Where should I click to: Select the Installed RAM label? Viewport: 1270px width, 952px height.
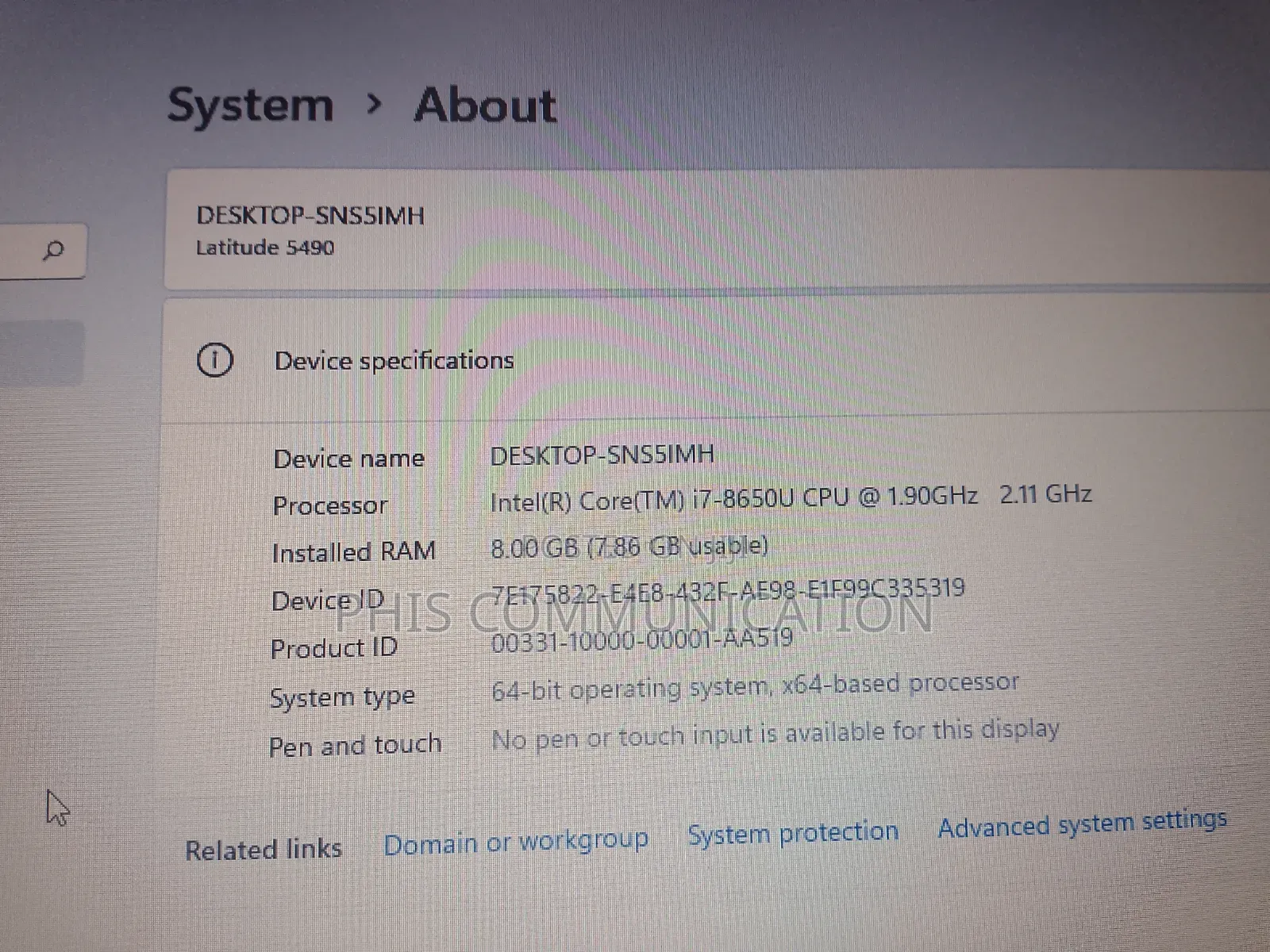pos(353,552)
